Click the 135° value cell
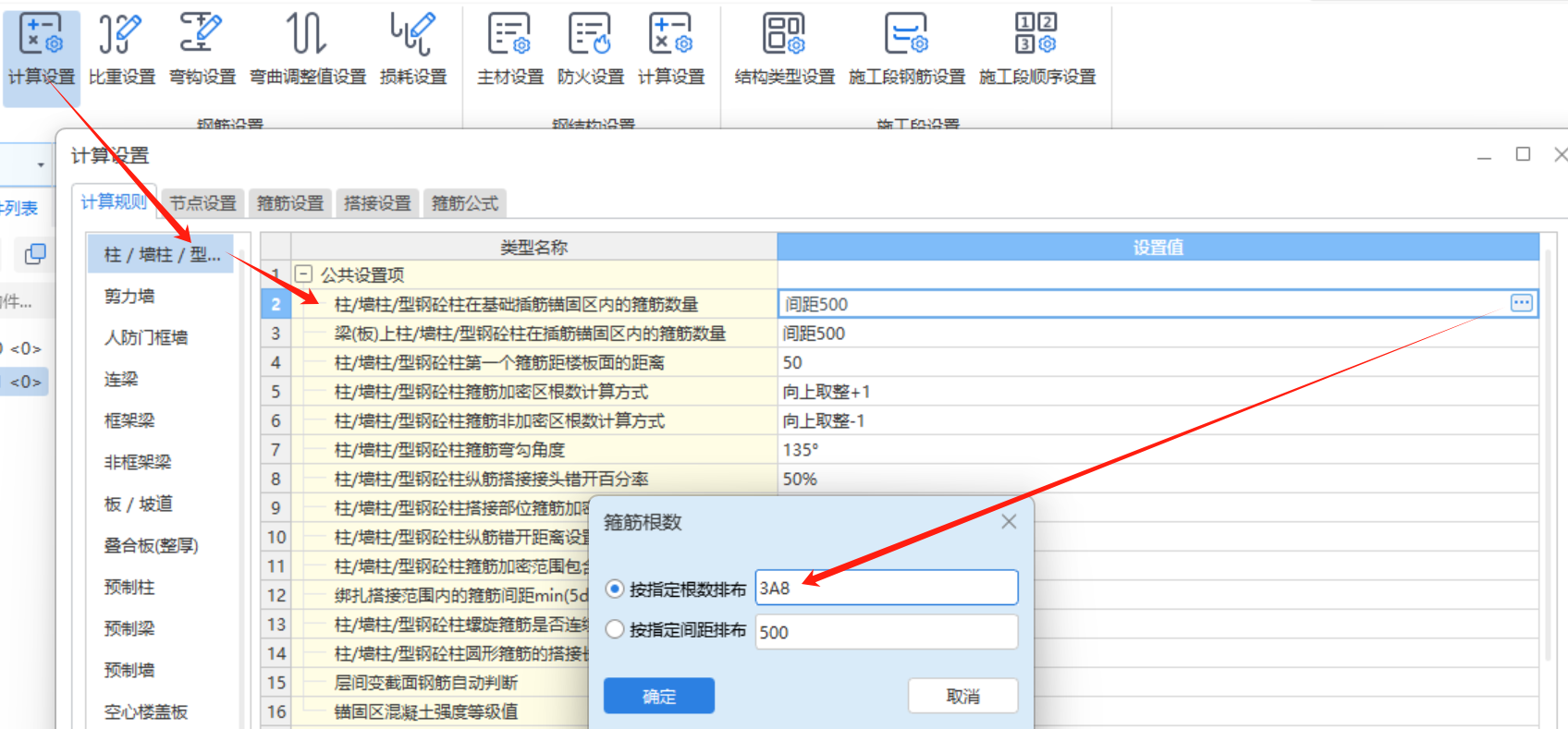Image resolution: width=1568 pixels, height=729 pixels. coord(1158,450)
